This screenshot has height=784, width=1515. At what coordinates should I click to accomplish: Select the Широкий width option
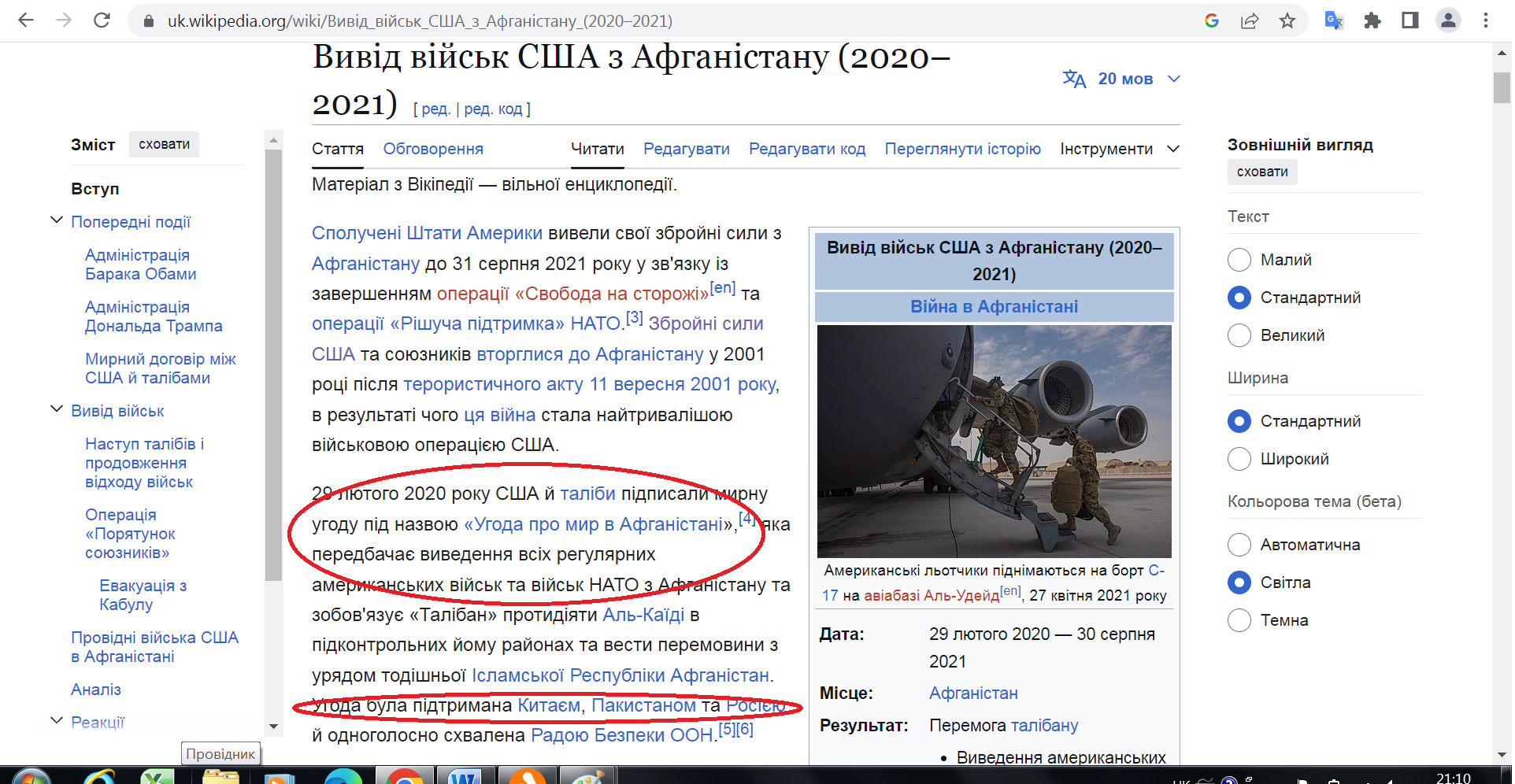tap(1239, 459)
